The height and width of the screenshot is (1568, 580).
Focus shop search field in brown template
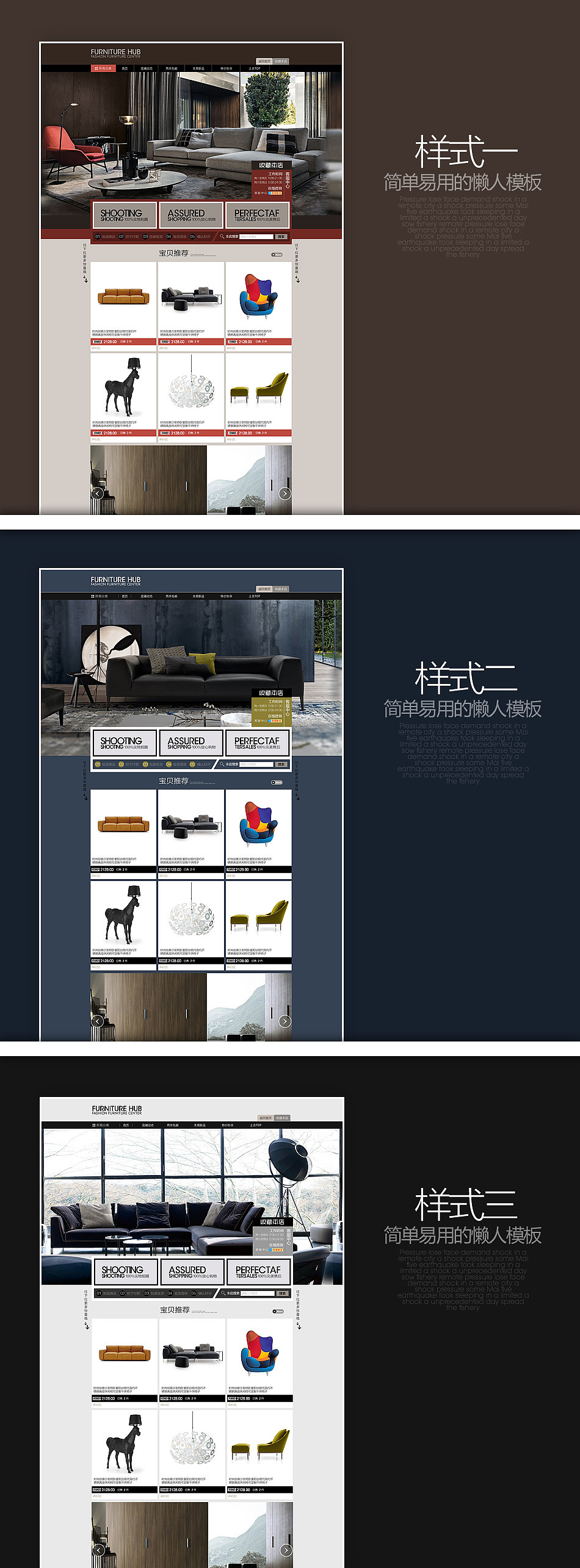coord(256,236)
